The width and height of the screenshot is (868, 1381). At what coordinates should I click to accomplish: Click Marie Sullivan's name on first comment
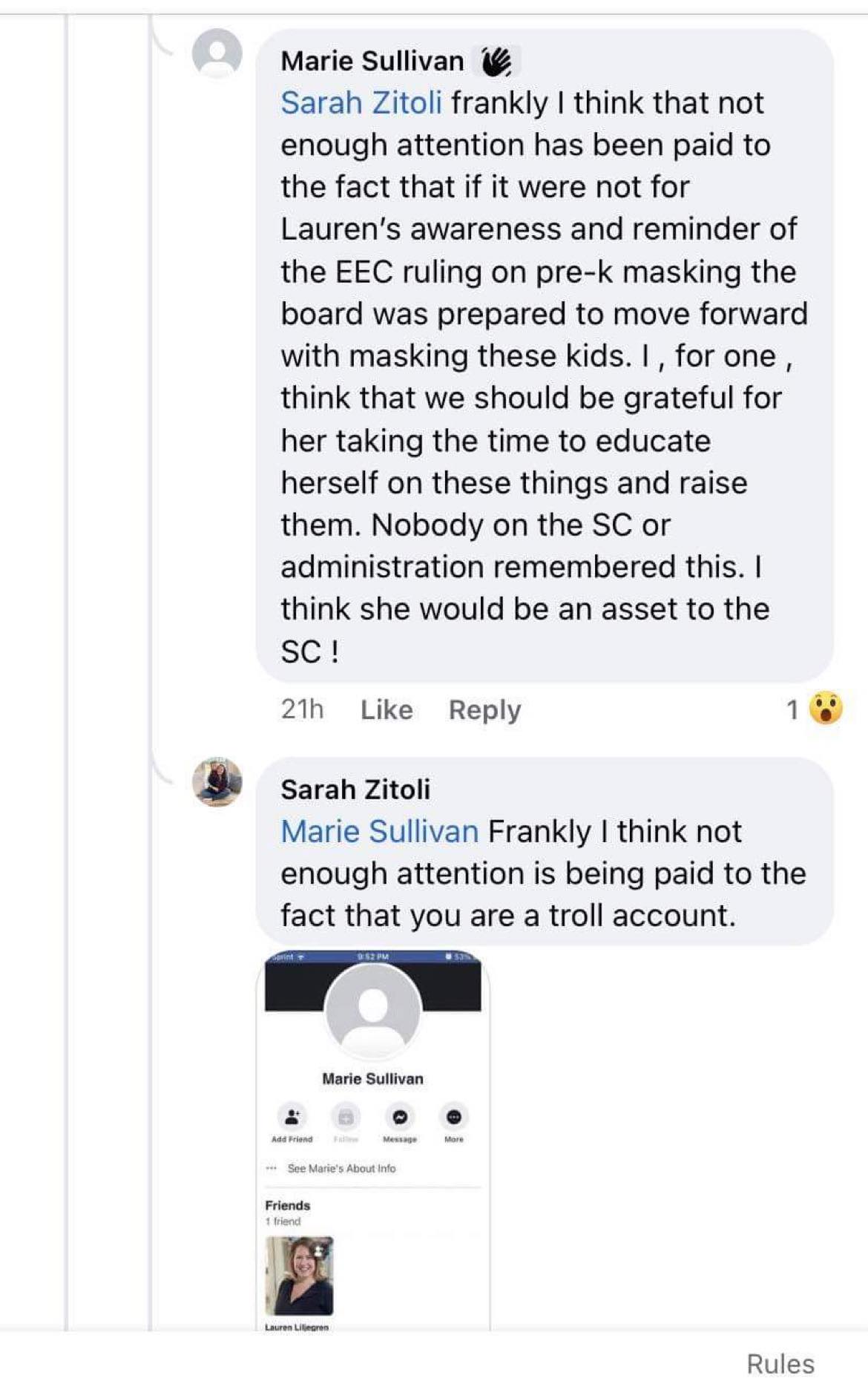click(372, 61)
